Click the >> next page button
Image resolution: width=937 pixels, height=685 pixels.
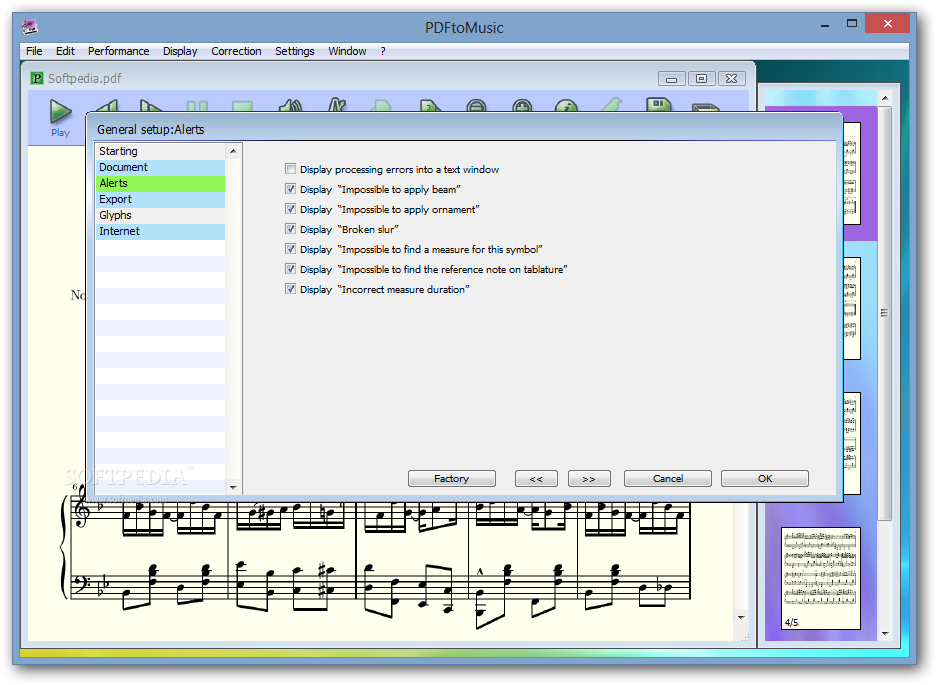(589, 479)
